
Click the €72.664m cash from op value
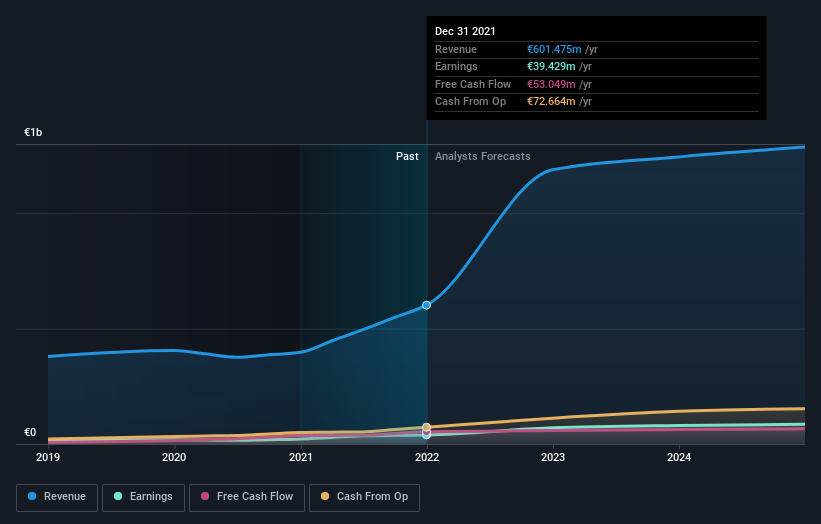point(551,102)
